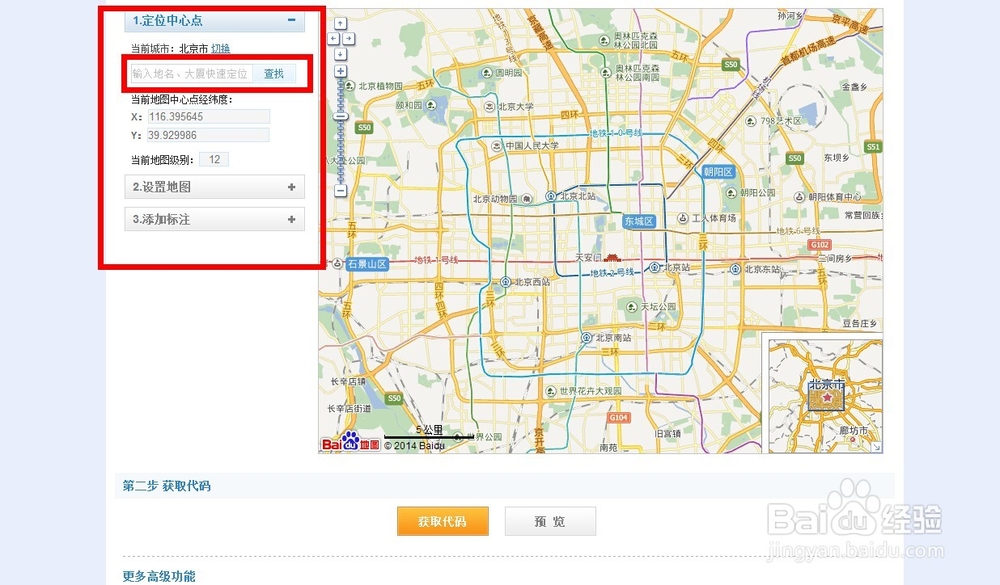Click the overview mini map thumbnail

[x=825, y=397]
